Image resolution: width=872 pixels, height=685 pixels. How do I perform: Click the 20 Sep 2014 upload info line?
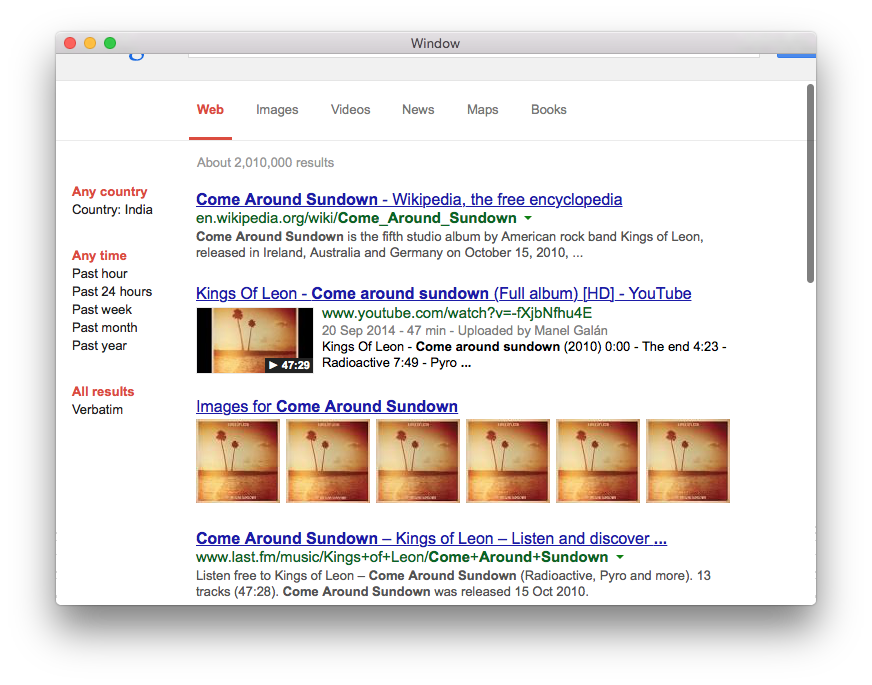[464, 330]
